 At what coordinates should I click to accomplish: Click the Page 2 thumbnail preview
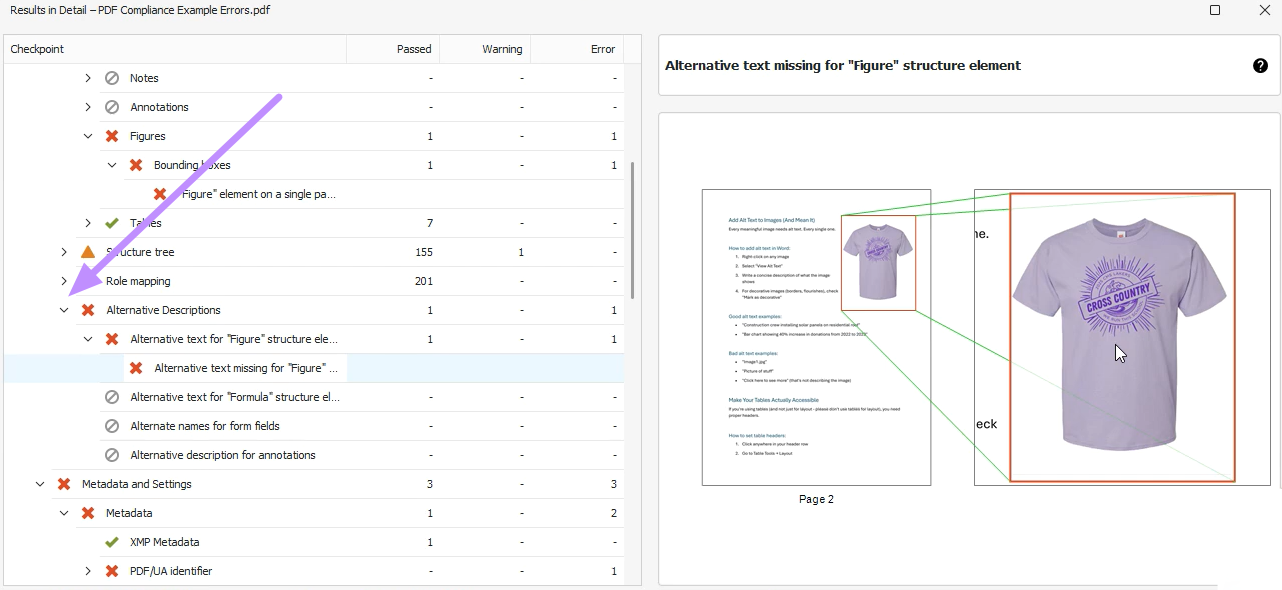pos(816,337)
